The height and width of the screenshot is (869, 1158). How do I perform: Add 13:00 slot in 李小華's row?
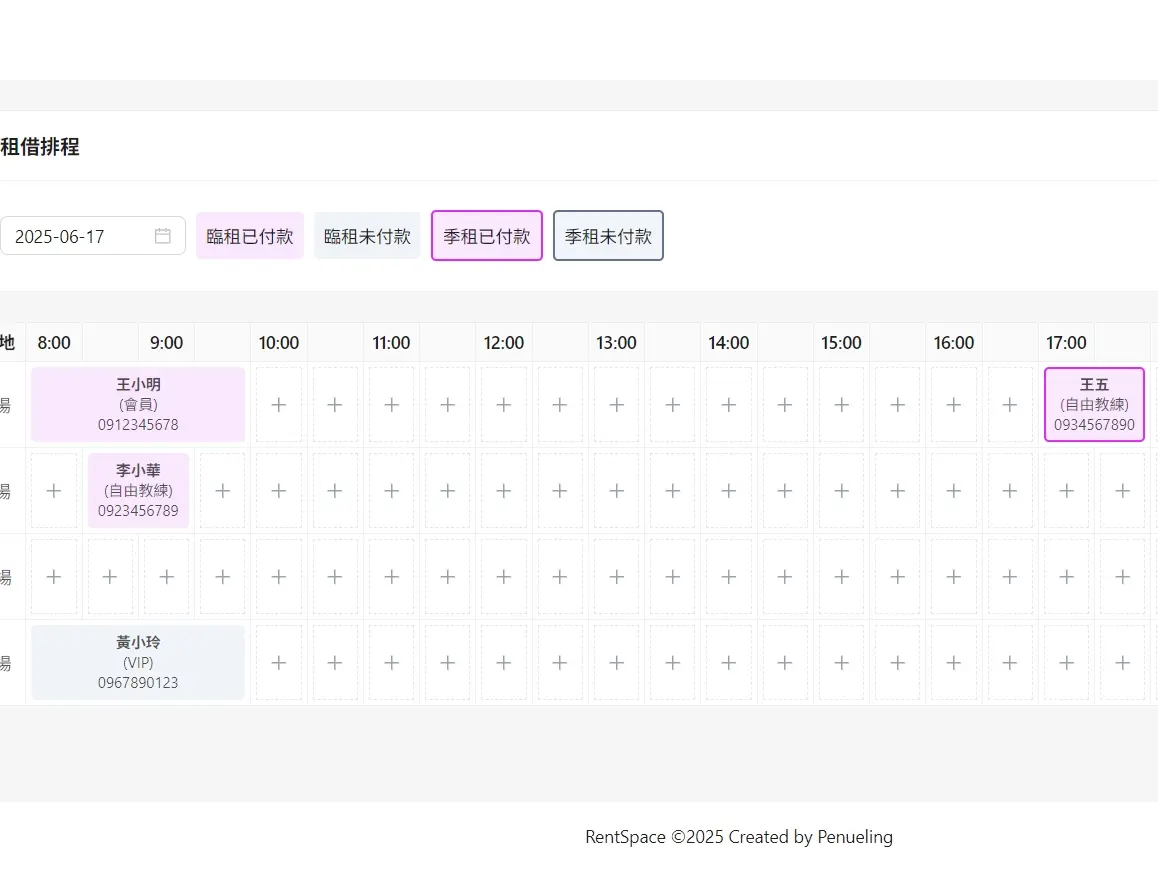tap(616, 490)
